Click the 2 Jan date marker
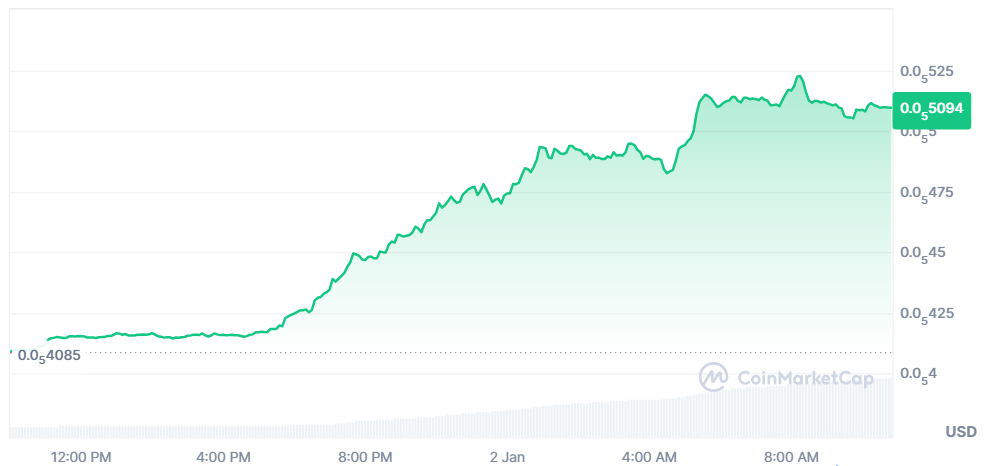The width and height of the screenshot is (990, 466). (507, 457)
